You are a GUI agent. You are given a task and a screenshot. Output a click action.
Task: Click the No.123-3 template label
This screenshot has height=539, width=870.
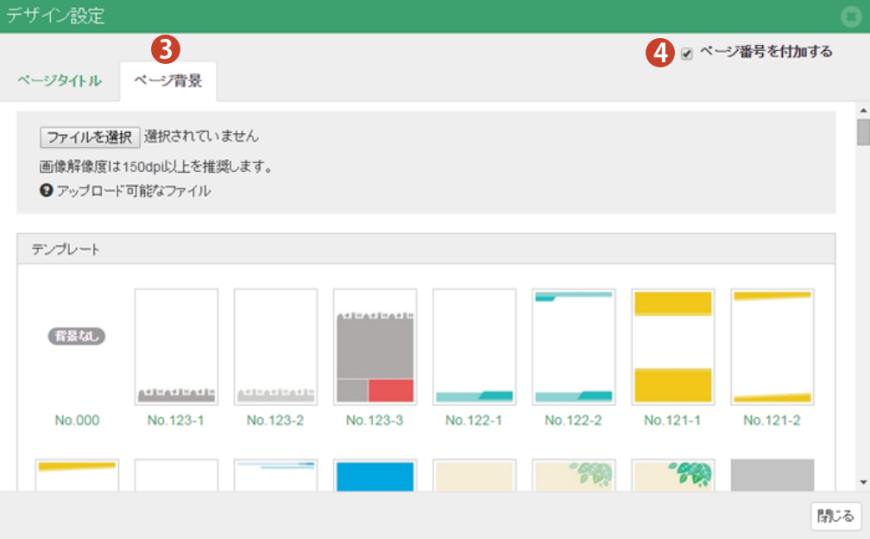click(374, 421)
